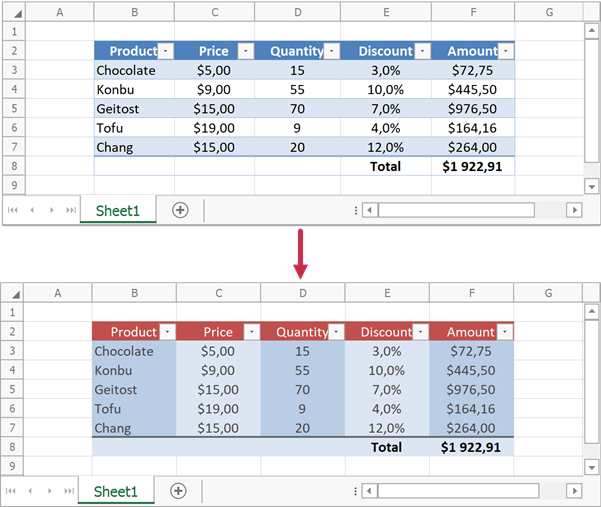Click Chocolate cell in blue table
Screen dimensions: 601x507
coord(134,71)
